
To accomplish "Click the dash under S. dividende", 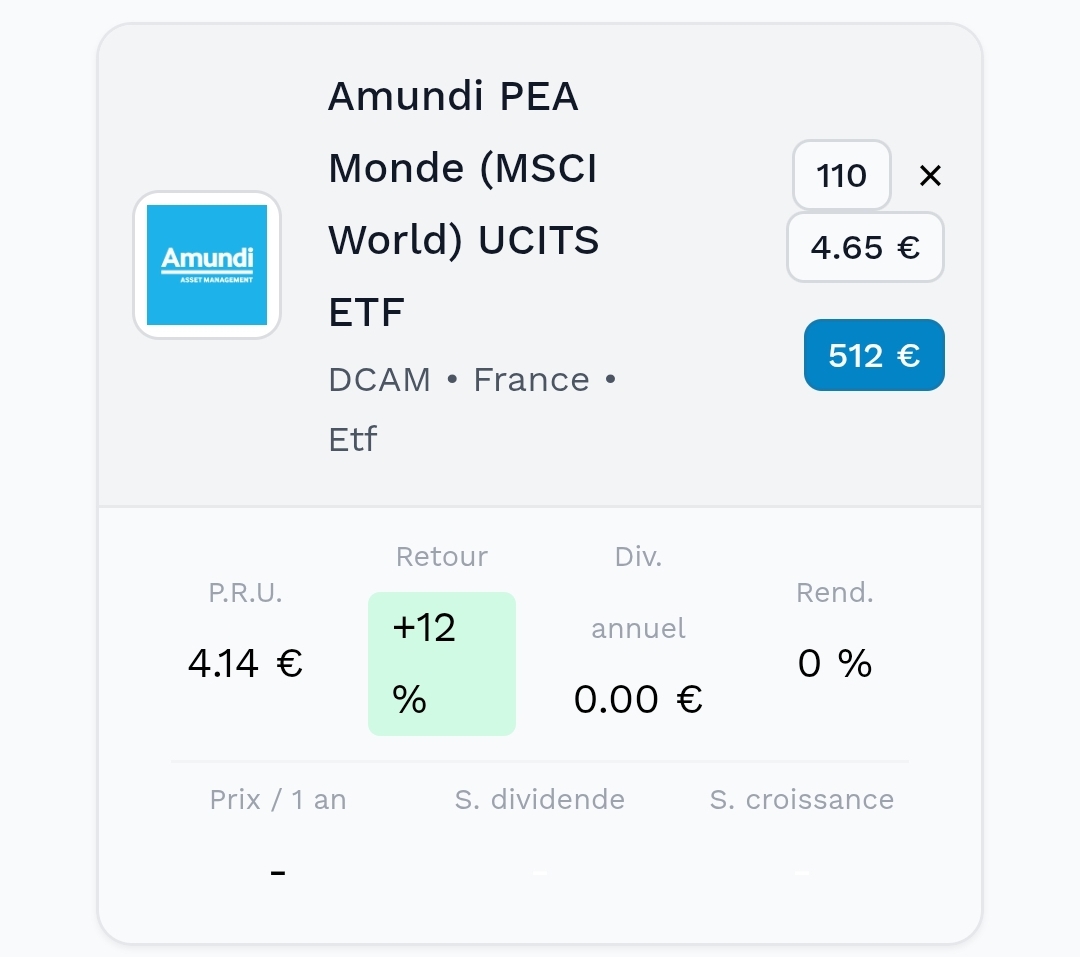I will coord(539,873).
